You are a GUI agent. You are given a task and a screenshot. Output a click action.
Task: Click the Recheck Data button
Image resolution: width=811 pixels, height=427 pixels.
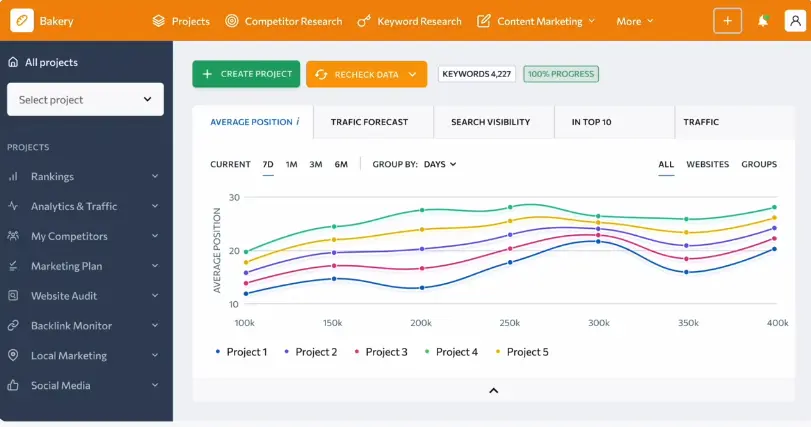tap(367, 74)
